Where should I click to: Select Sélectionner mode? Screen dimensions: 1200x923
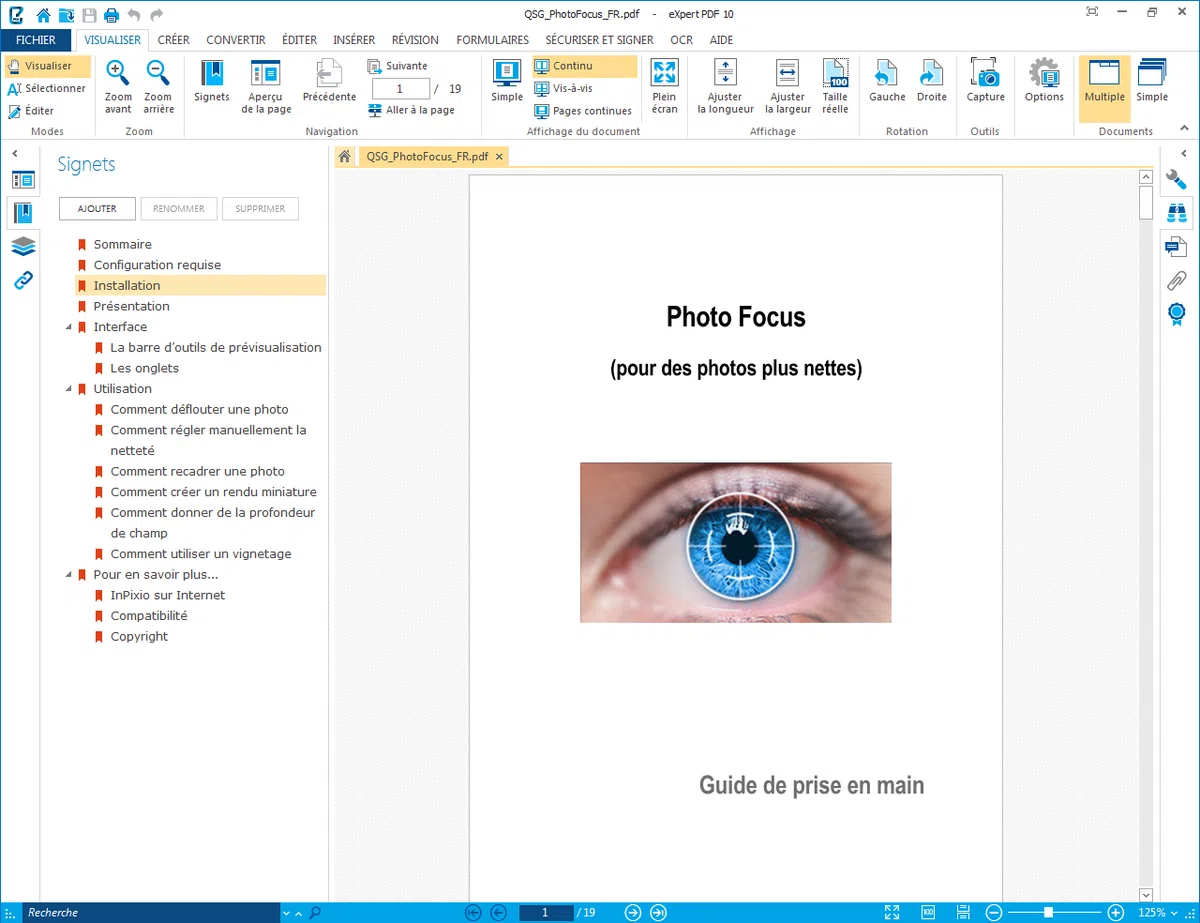pyautogui.click(x=47, y=88)
